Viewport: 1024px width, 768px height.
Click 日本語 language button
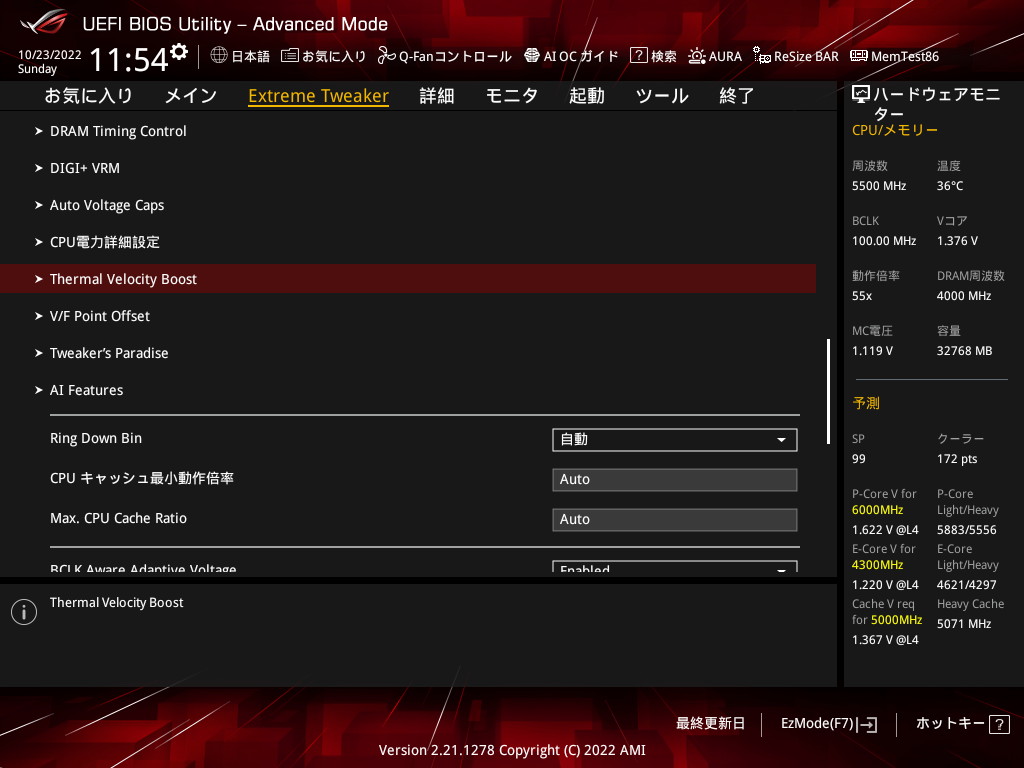(x=250, y=56)
